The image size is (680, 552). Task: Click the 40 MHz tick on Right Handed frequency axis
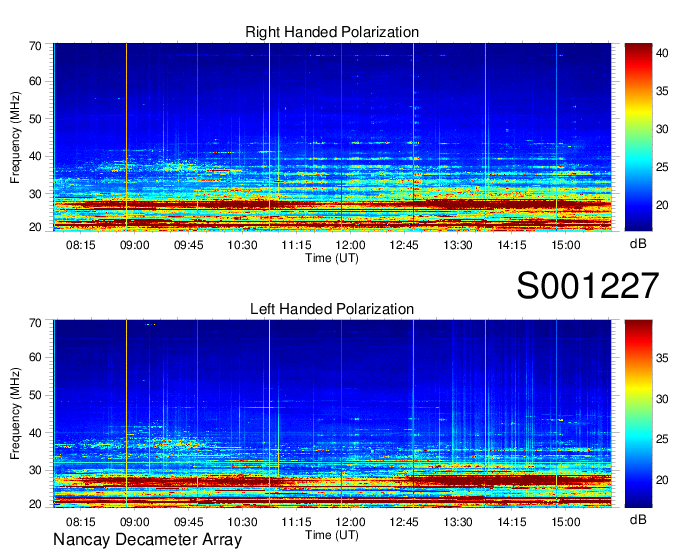(35, 156)
